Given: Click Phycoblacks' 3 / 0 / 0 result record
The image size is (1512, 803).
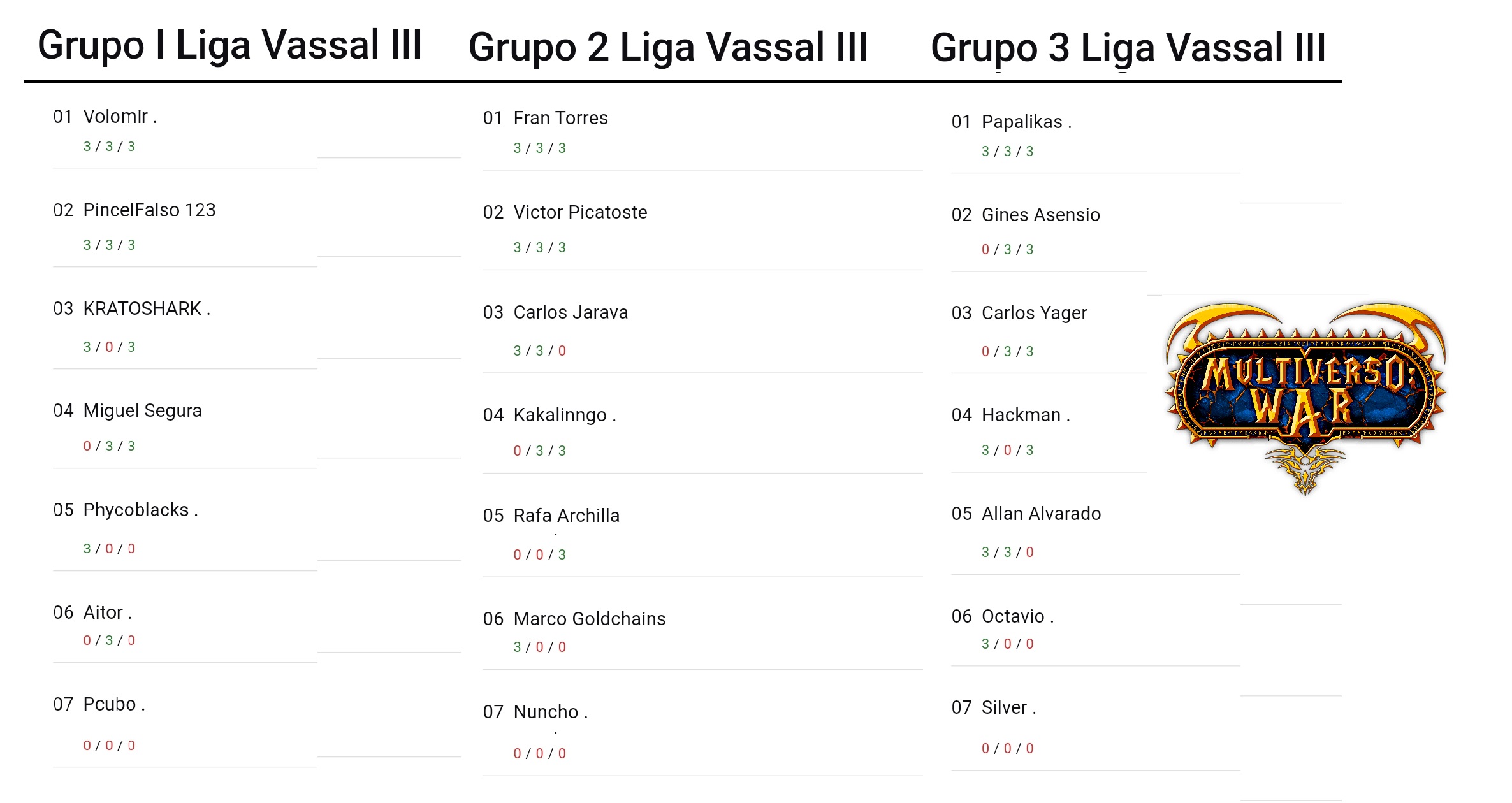Looking at the screenshot, I should 109,549.
